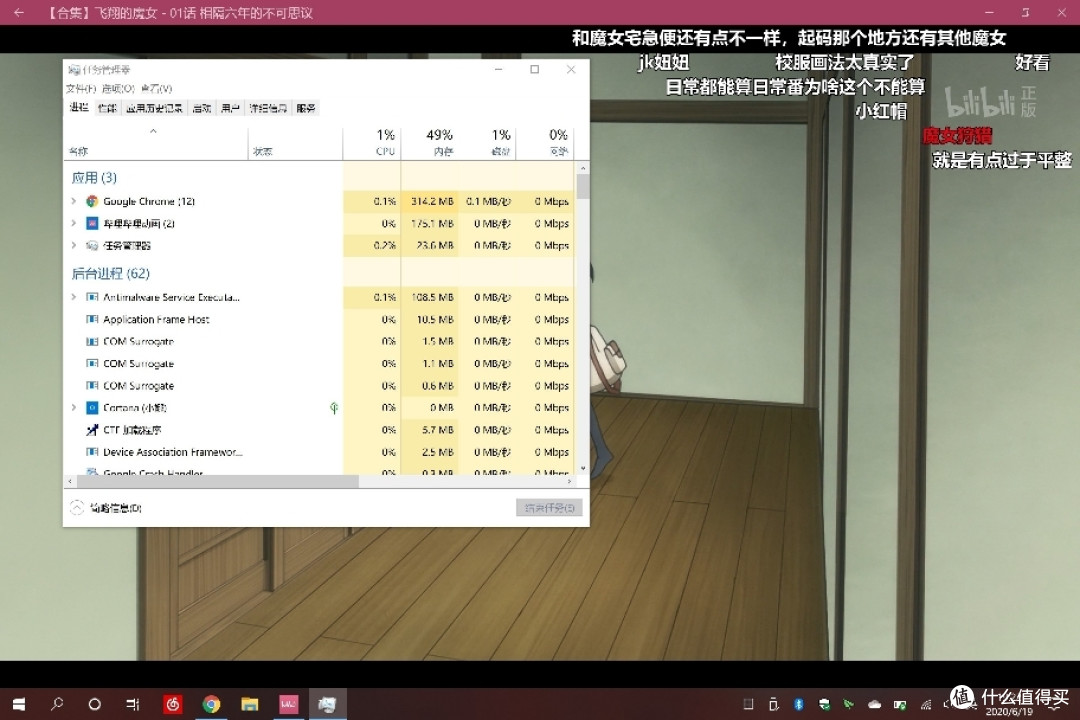Screen dimensions: 1080x720
Task: Click the network signal tray icon
Action: [x=926, y=704]
